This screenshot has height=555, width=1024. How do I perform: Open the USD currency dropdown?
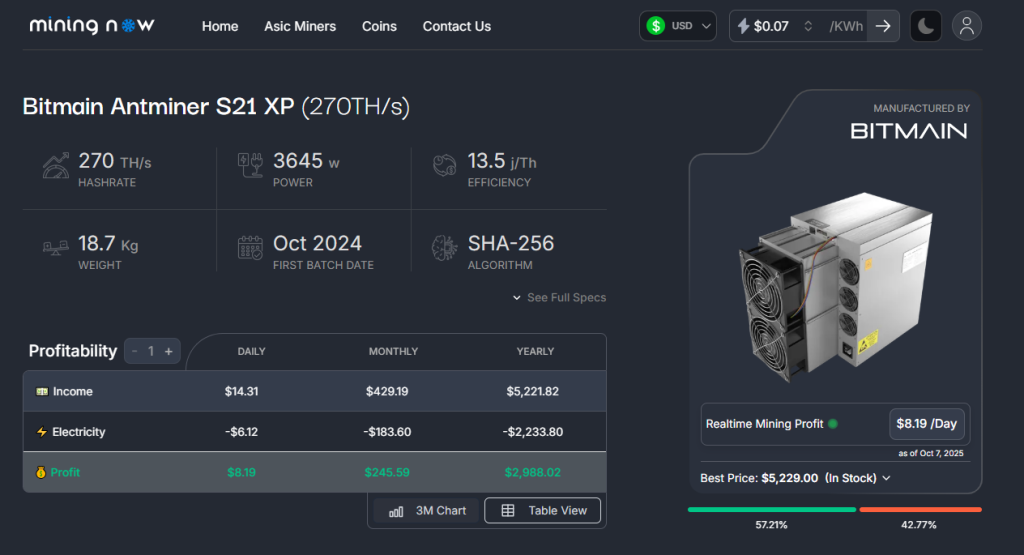(x=678, y=26)
